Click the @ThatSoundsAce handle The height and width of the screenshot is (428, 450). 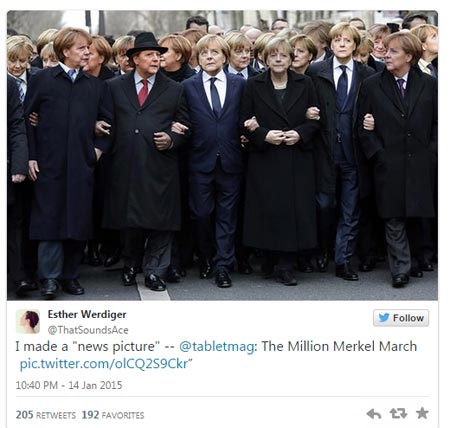tap(88, 330)
